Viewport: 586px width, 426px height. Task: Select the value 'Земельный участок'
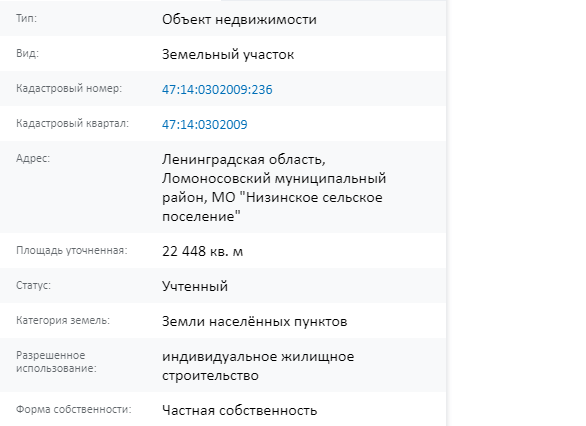tap(228, 55)
